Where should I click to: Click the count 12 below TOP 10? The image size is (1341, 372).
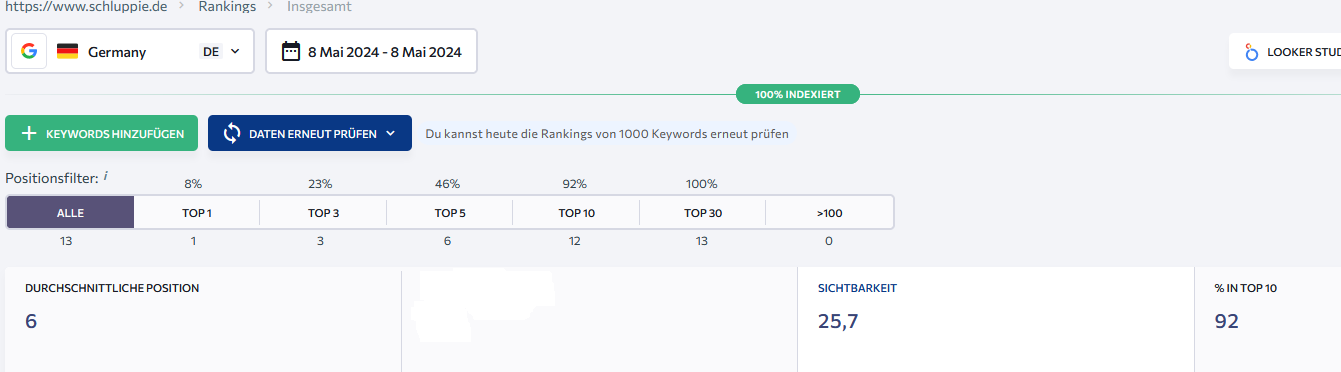pos(576,241)
